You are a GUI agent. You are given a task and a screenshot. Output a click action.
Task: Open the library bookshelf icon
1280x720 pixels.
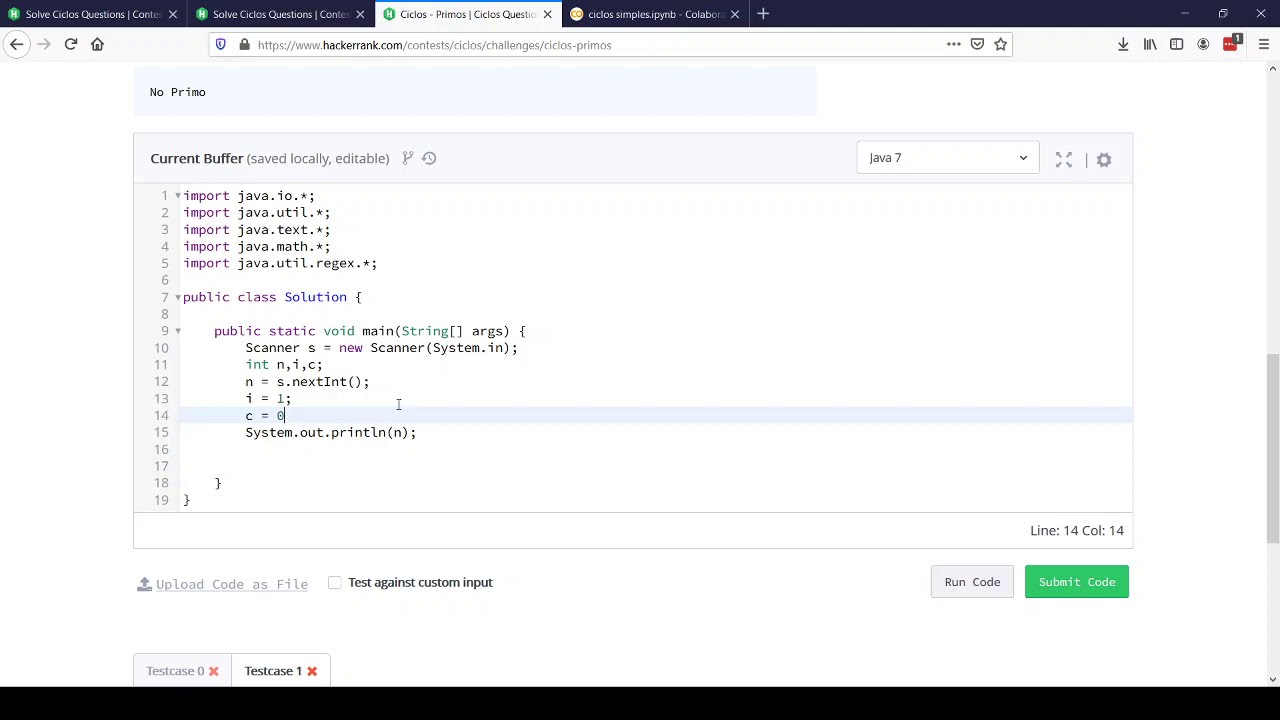pyautogui.click(x=1150, y=44)
